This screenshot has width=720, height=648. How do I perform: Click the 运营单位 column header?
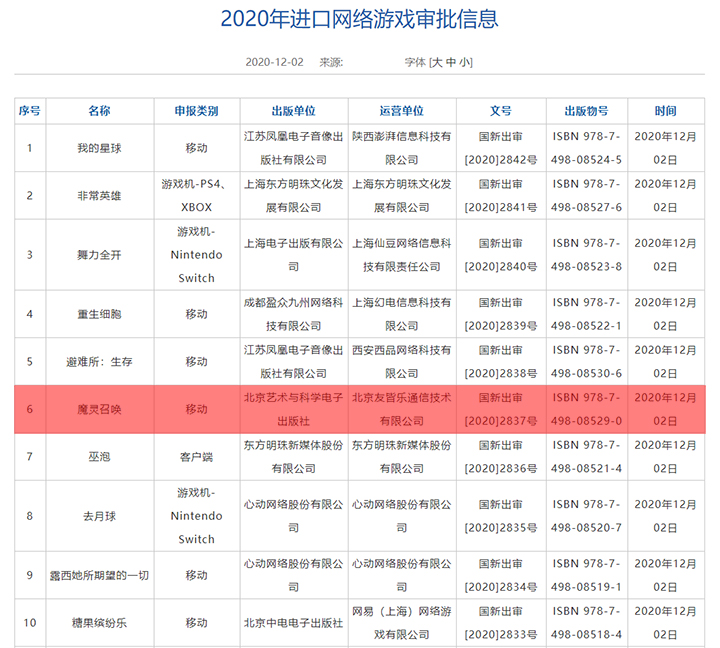pos(401,111)
